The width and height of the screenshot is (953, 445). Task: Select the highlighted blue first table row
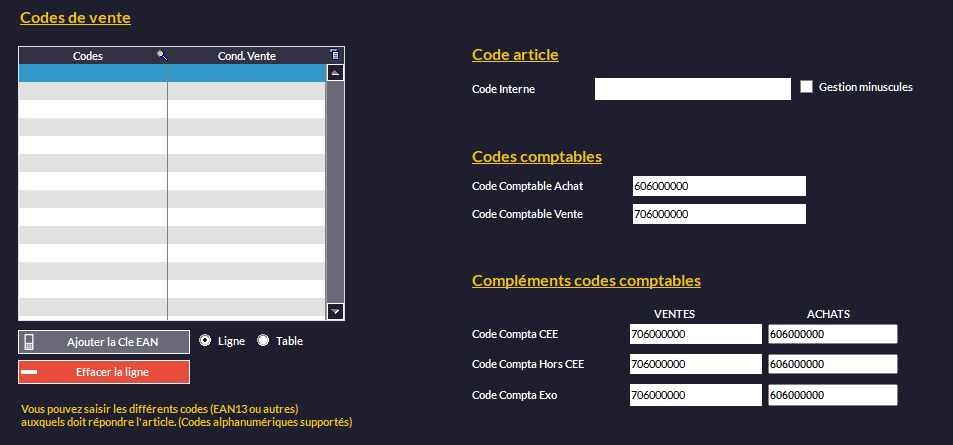click(172, 73)
